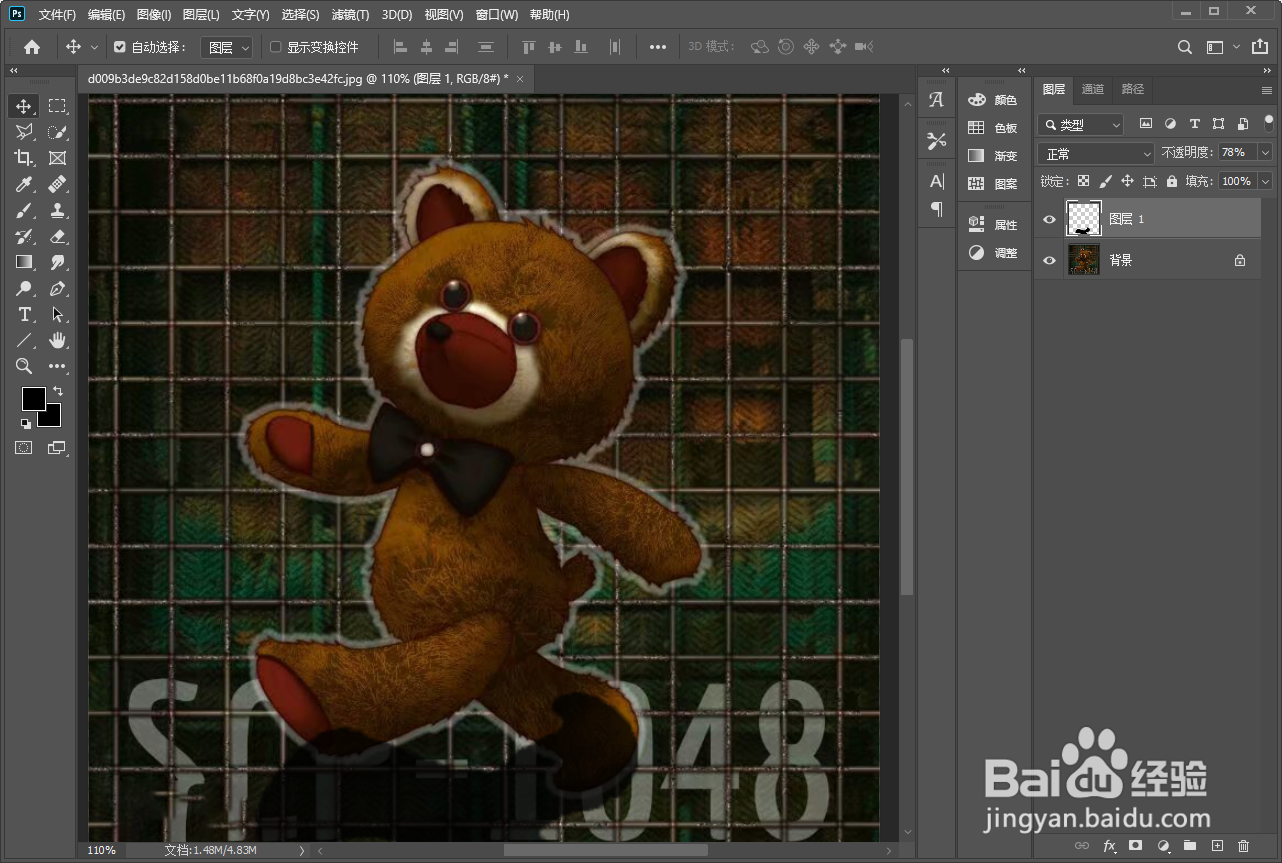
Task: Toggle the layer filter switch
Action: tap(1269, 123)
